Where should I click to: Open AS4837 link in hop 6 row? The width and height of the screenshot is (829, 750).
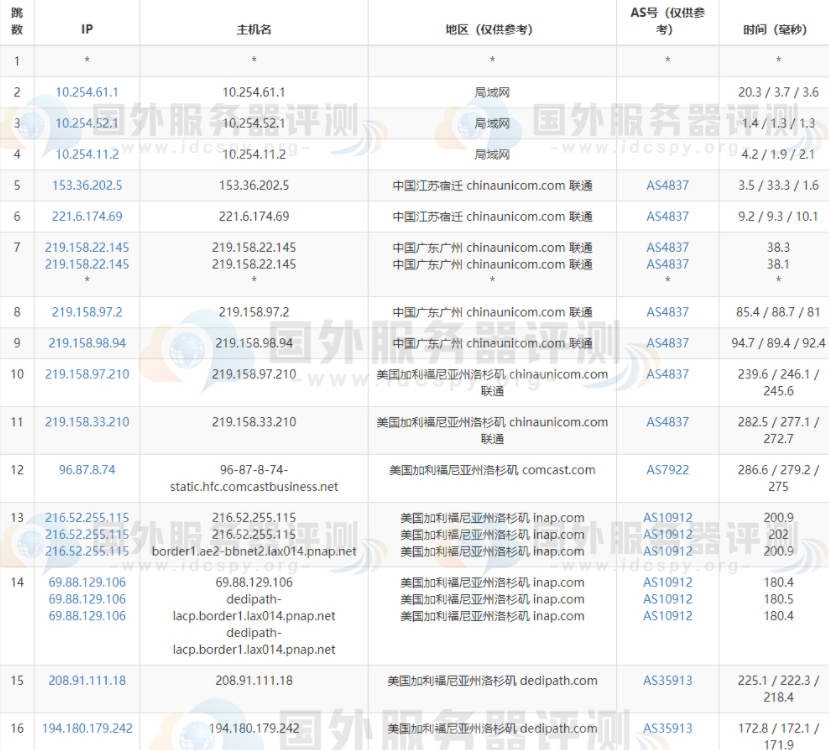(x=667, y=217)
